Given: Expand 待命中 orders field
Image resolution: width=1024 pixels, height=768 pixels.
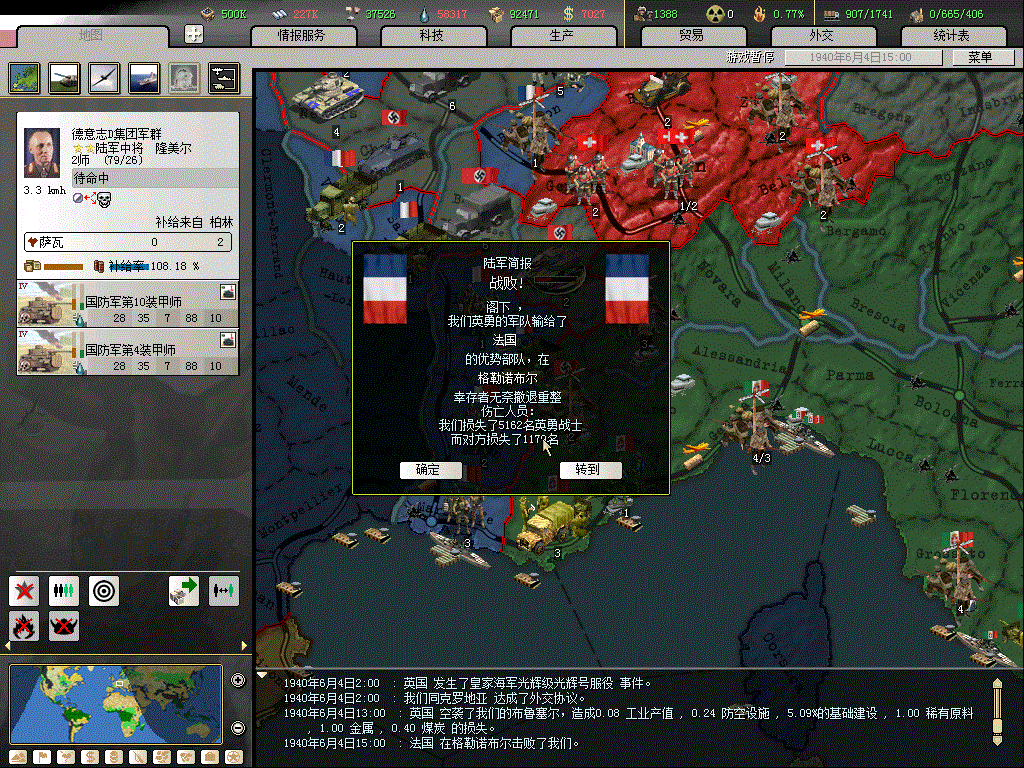Looking at the screenshot, I should click(127, 178).
